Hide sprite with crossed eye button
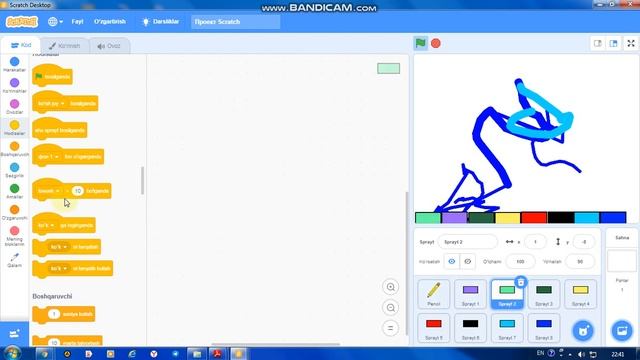640x360 pixels. 468,262
